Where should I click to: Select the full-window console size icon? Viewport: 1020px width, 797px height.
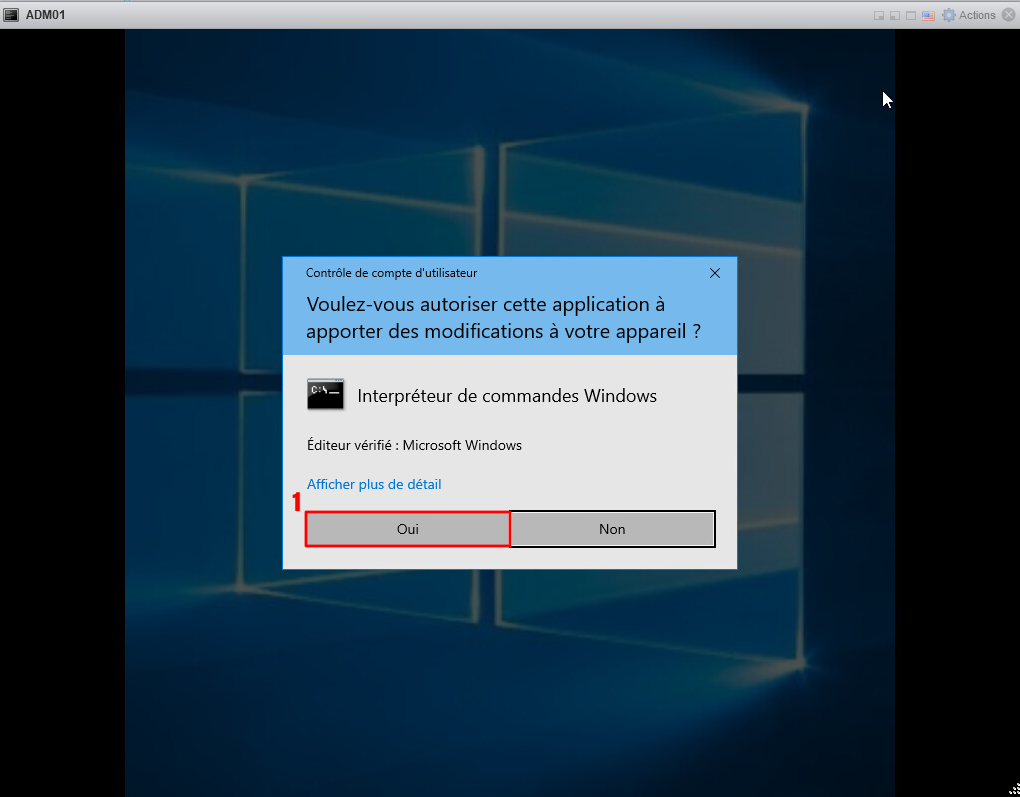click(x=911, y=16)
